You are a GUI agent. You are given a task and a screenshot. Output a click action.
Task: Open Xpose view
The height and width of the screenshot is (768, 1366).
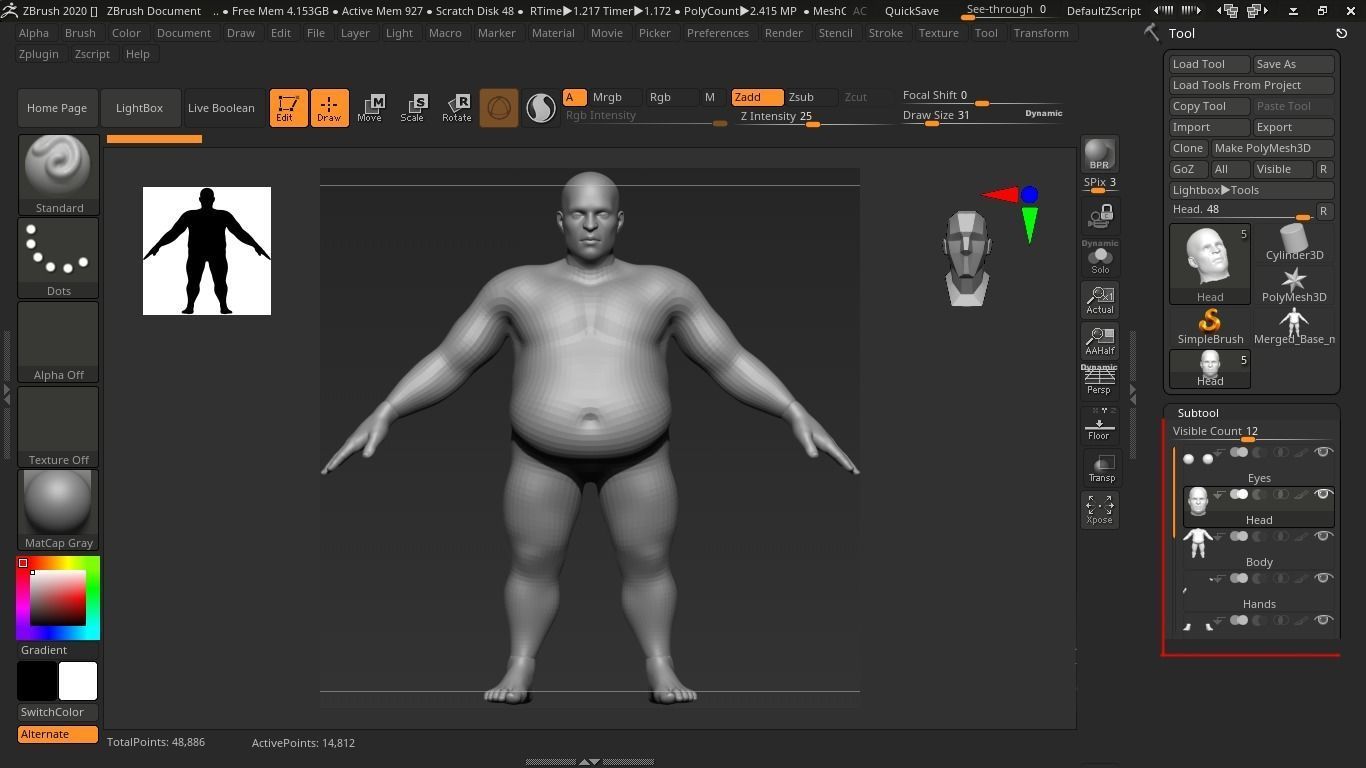(1099, 509)
